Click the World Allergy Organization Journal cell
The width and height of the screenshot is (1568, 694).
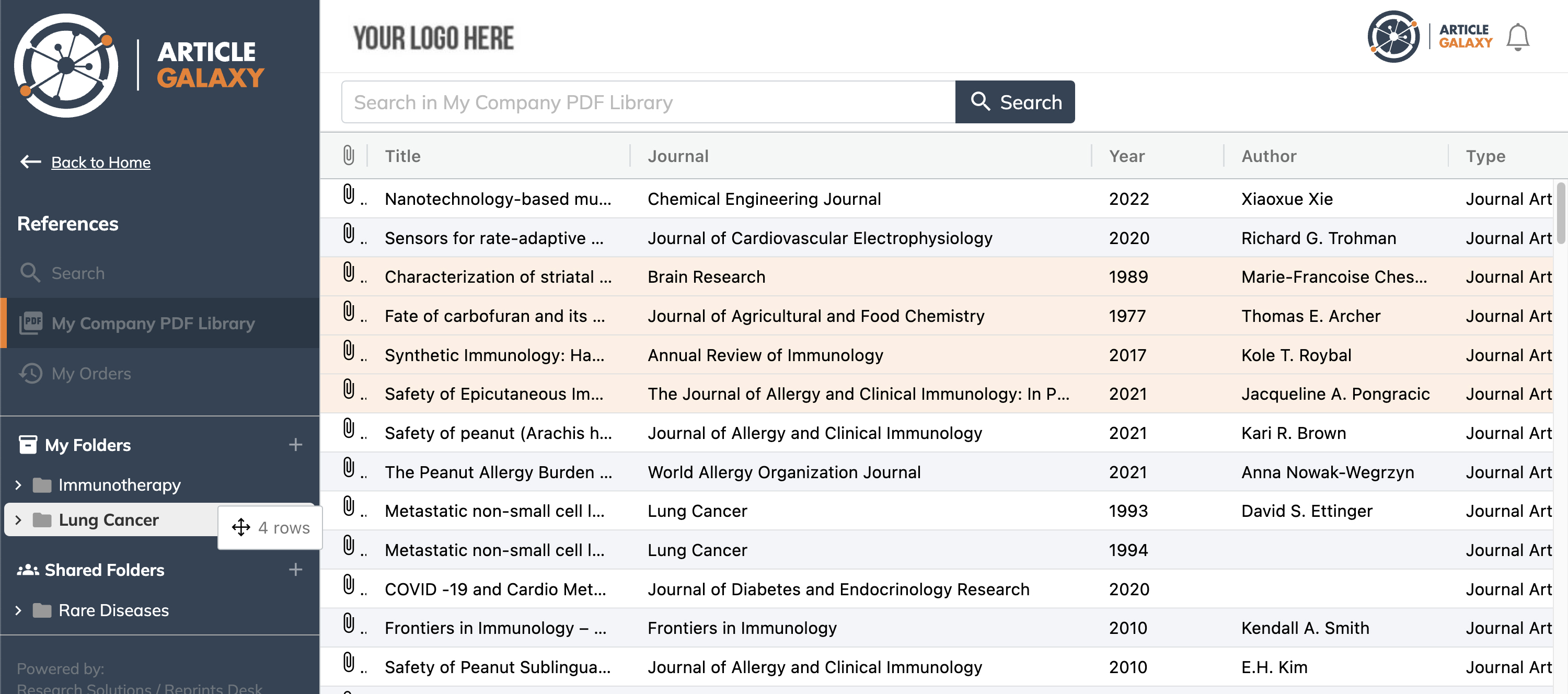click(x=784, y=472)
